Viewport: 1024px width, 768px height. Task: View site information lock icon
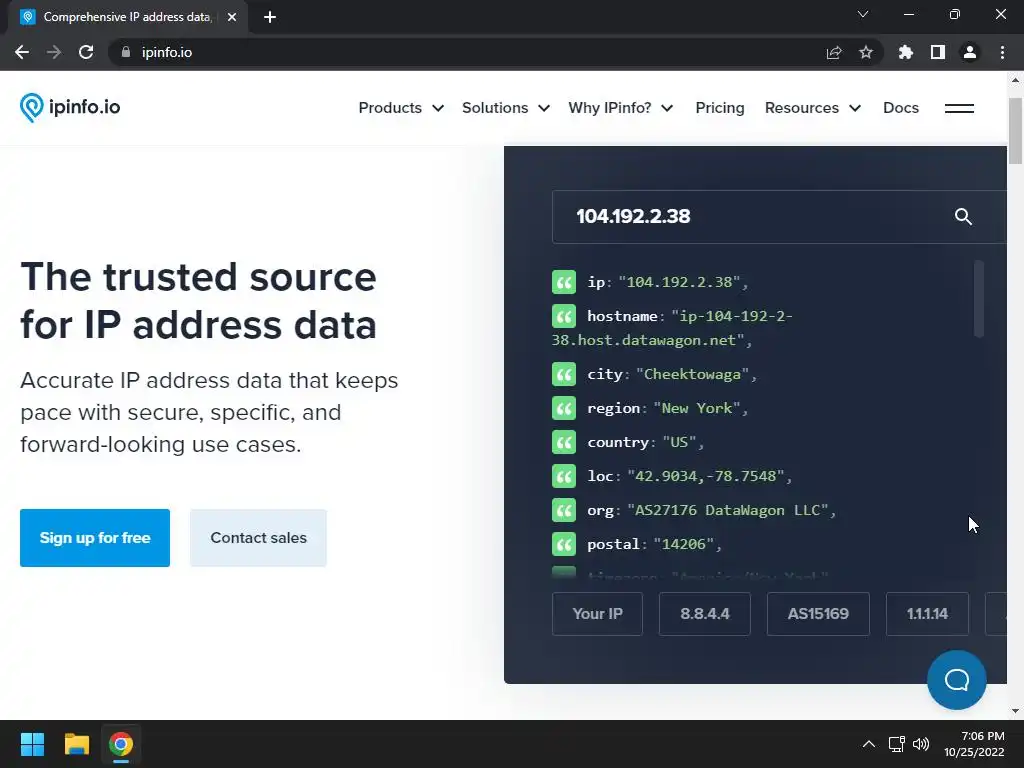tap(126, 52)
